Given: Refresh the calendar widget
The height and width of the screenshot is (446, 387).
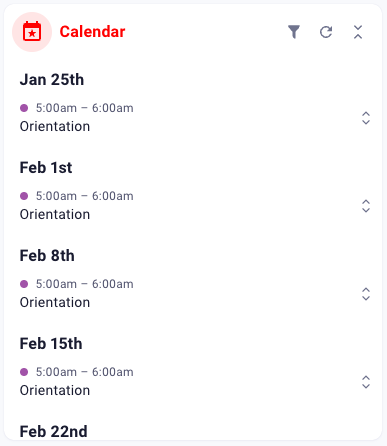Looking at the screenshot, I should [326, 32].
